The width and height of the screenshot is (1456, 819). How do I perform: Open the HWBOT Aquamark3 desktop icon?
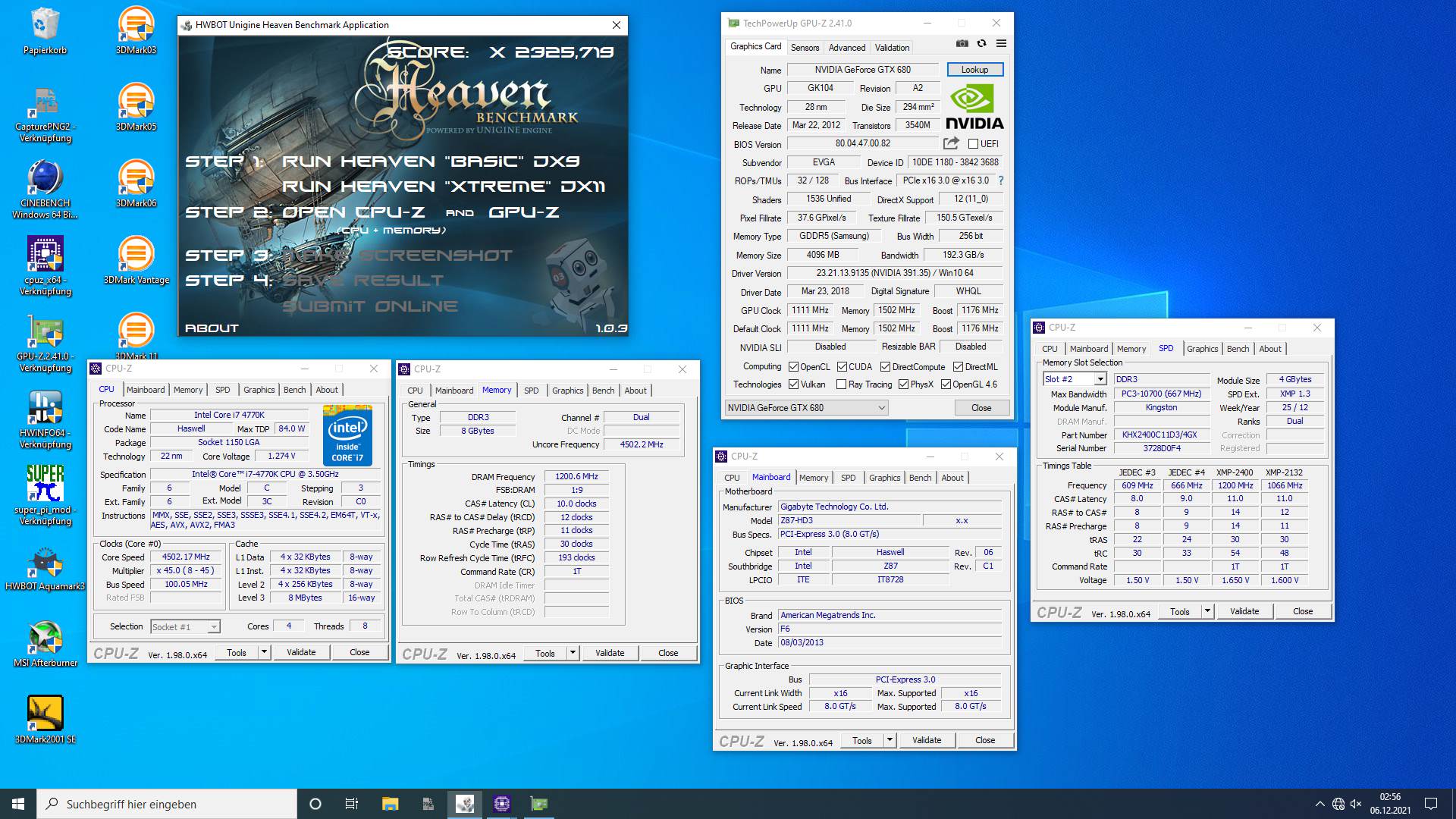pyautogui.click(x=45, y=567)
